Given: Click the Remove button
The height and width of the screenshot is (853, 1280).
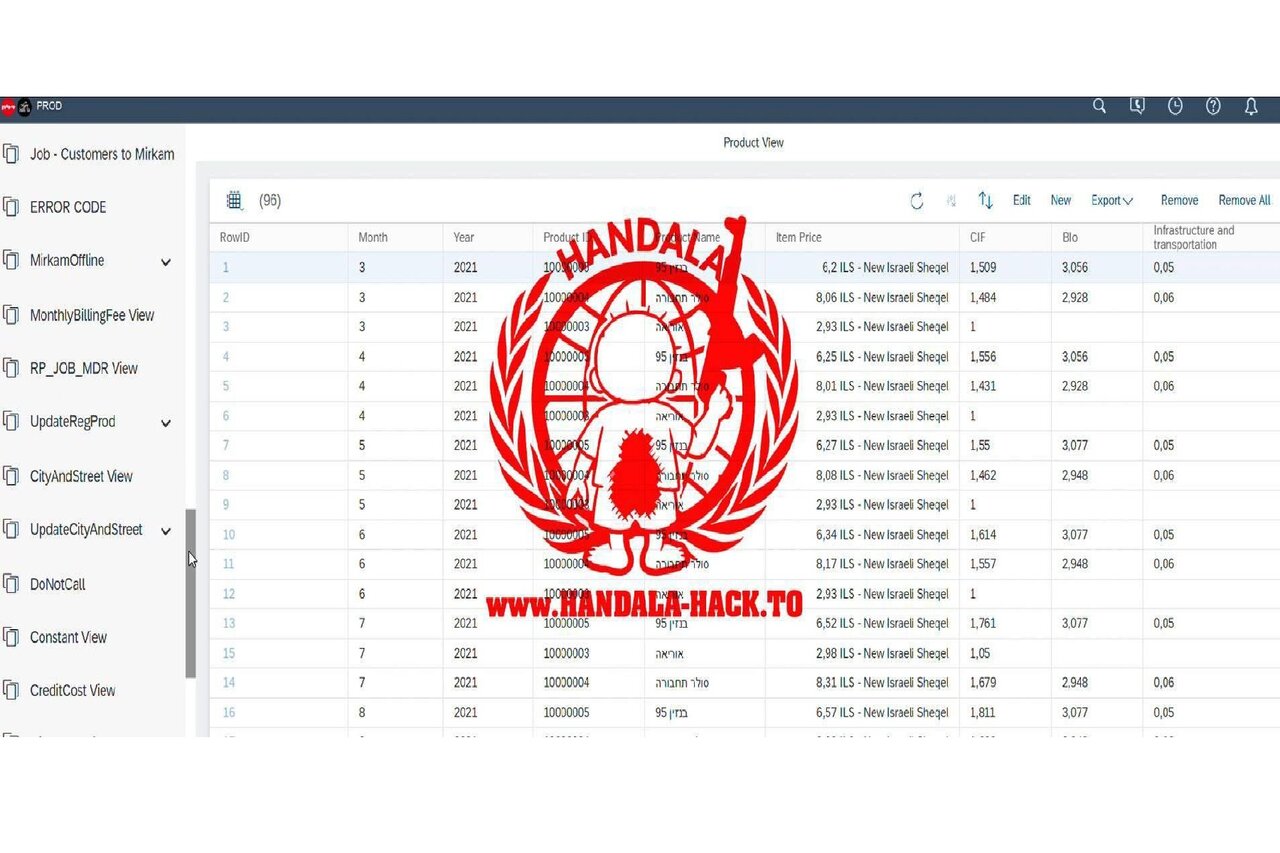Looking at the screenshot, I should pos(1179,200).
